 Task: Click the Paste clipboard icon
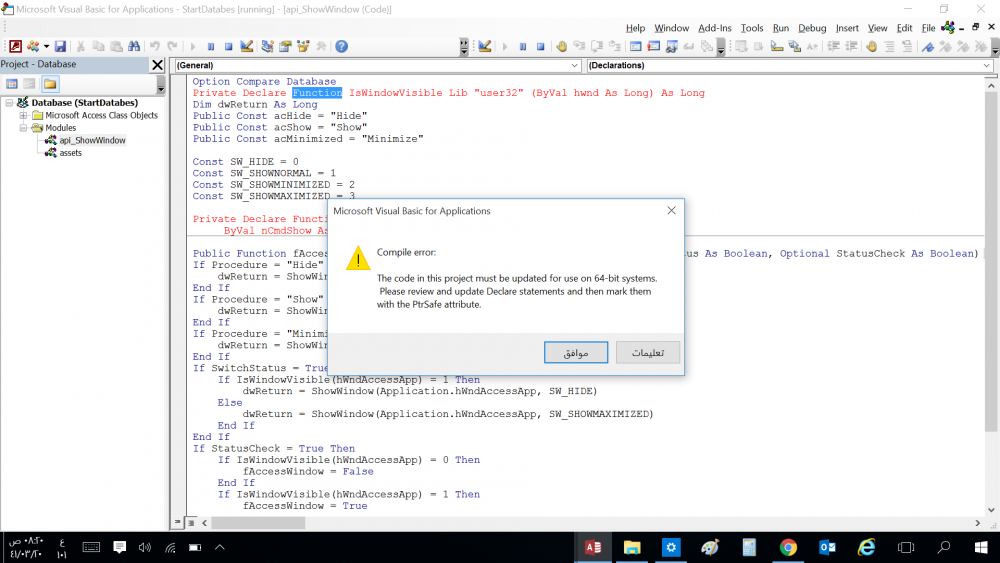click(x=116, y=47)
